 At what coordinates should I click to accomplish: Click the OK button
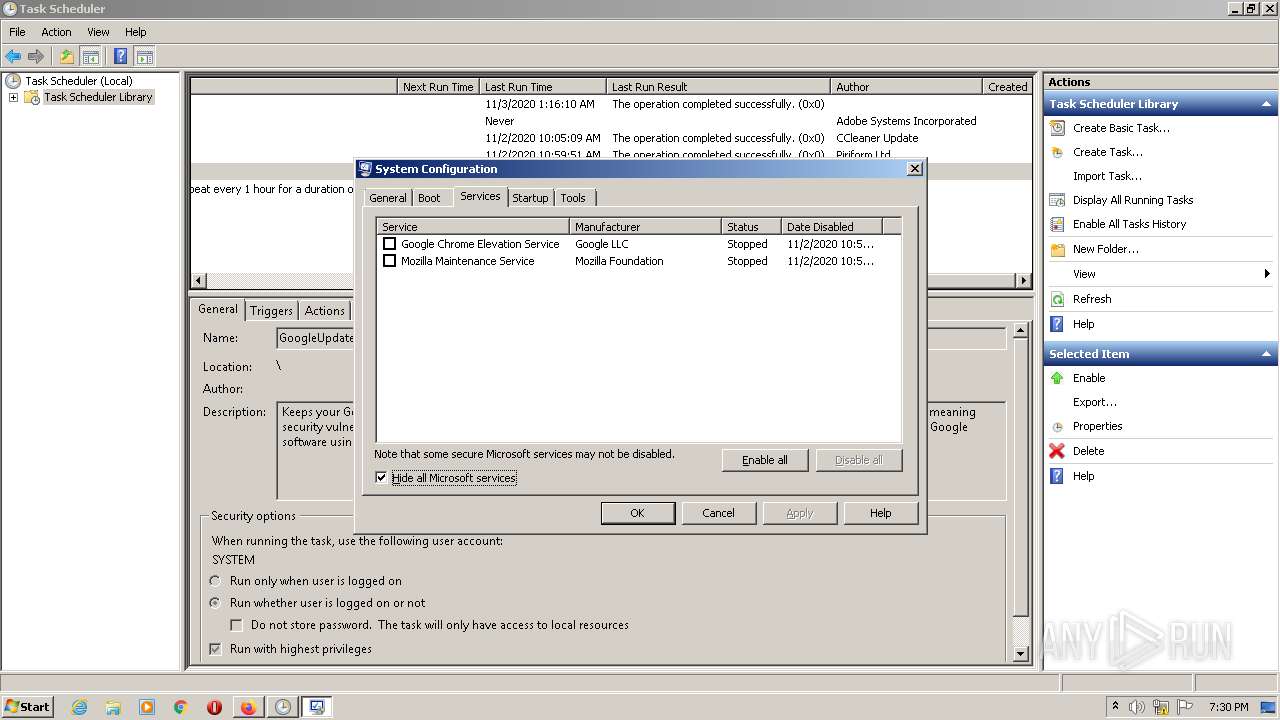[637, 513]
